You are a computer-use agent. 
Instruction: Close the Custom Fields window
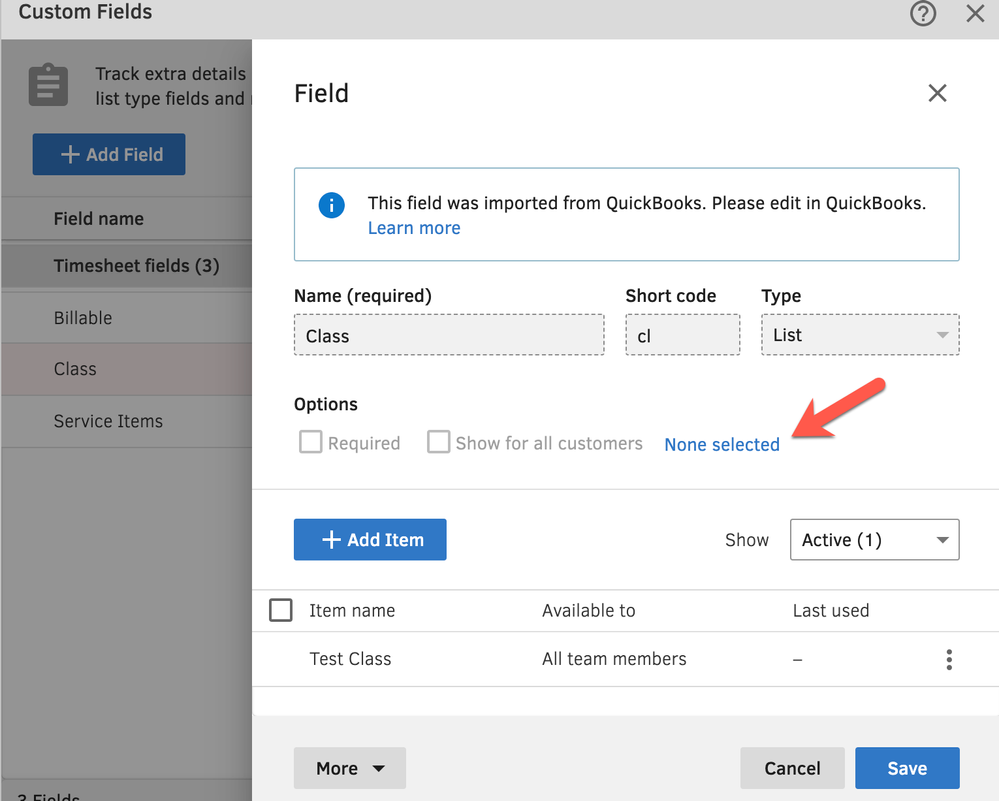[x=975, y=14]
